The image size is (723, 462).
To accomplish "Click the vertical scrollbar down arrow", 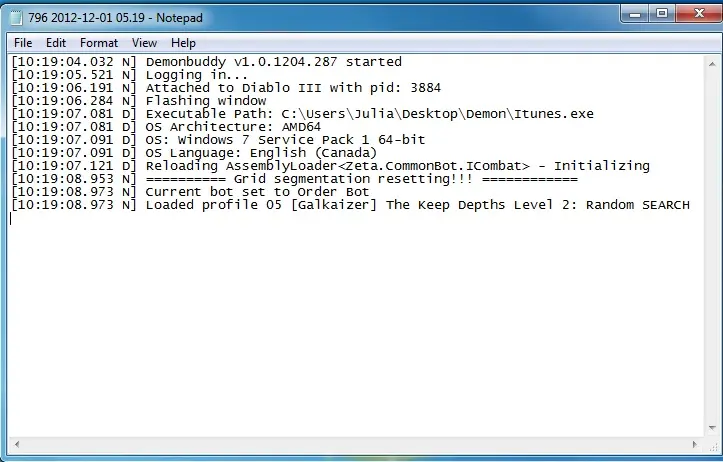I will (712, 428).
